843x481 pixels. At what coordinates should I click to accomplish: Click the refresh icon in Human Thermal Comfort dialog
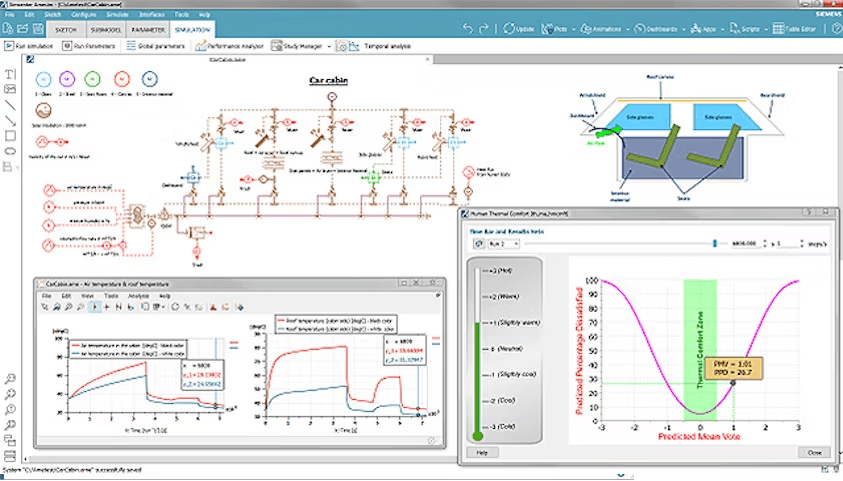(x=478, y=243)
